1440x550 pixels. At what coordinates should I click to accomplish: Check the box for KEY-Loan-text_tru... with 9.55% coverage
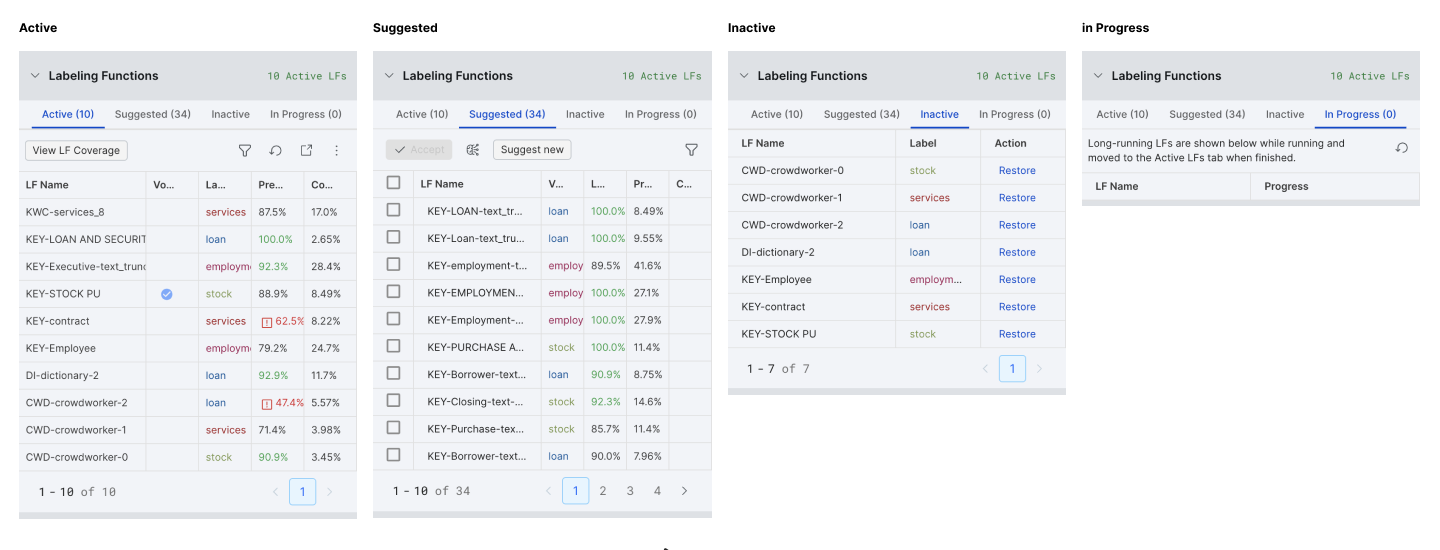click(394, 237)
